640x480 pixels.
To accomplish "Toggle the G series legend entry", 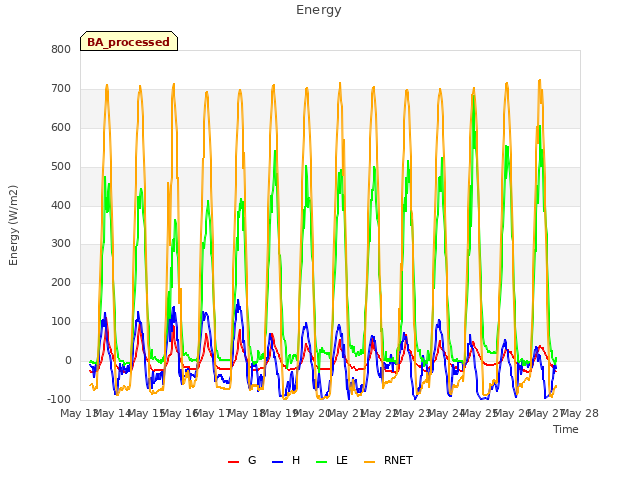I will (x=242, y=460).
